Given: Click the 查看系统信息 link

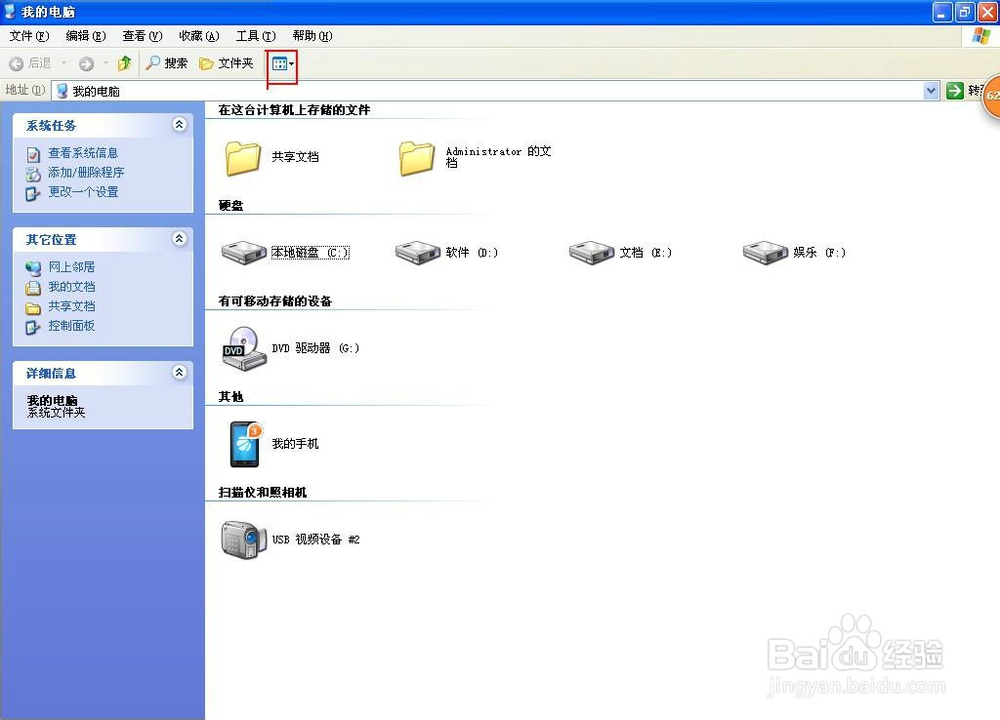Looking at the screenshot, I should coord(83,153).
